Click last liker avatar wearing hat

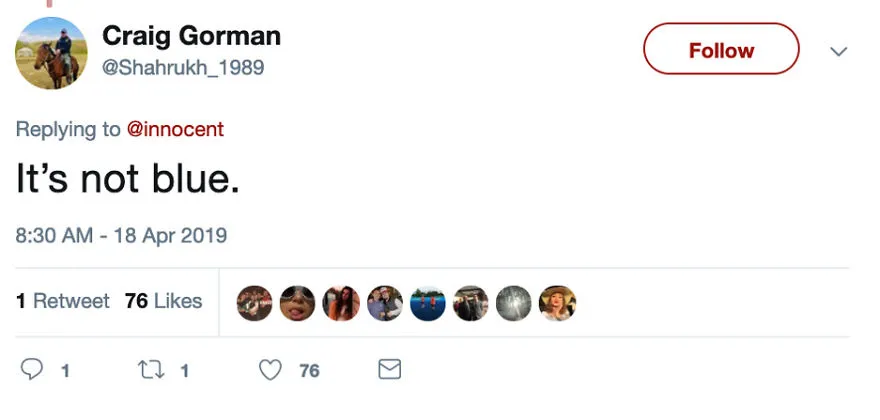pos(557,303)
